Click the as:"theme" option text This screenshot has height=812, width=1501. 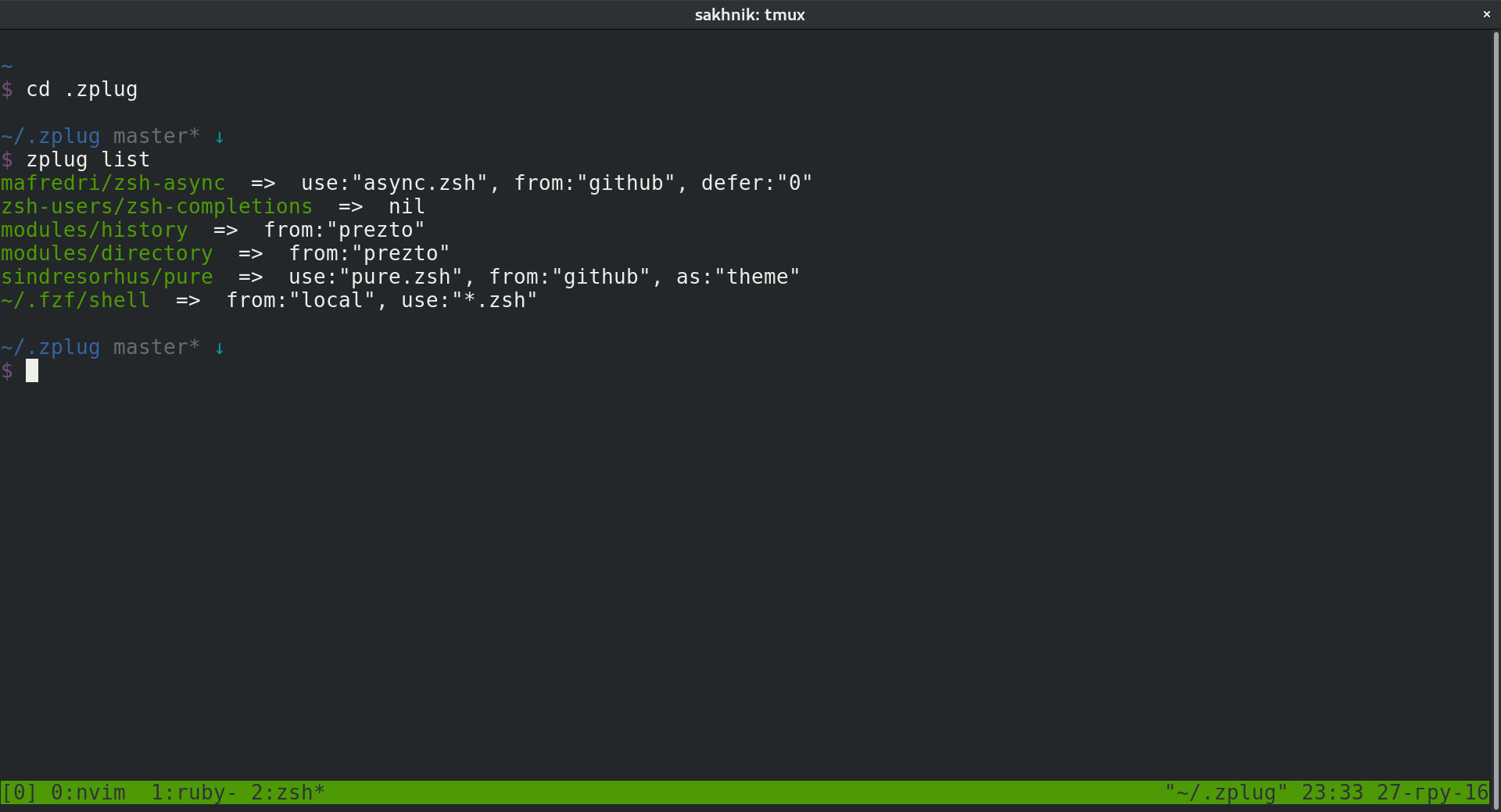point(738,277)
